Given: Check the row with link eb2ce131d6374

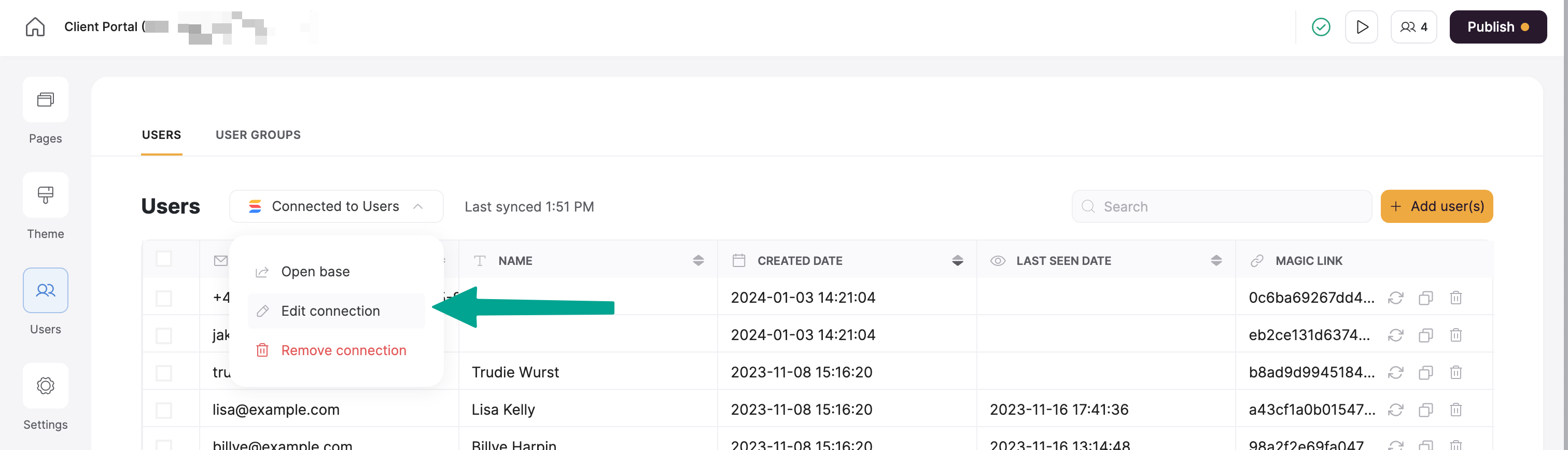Looking at the screenshot, I should tap(164, 335).
